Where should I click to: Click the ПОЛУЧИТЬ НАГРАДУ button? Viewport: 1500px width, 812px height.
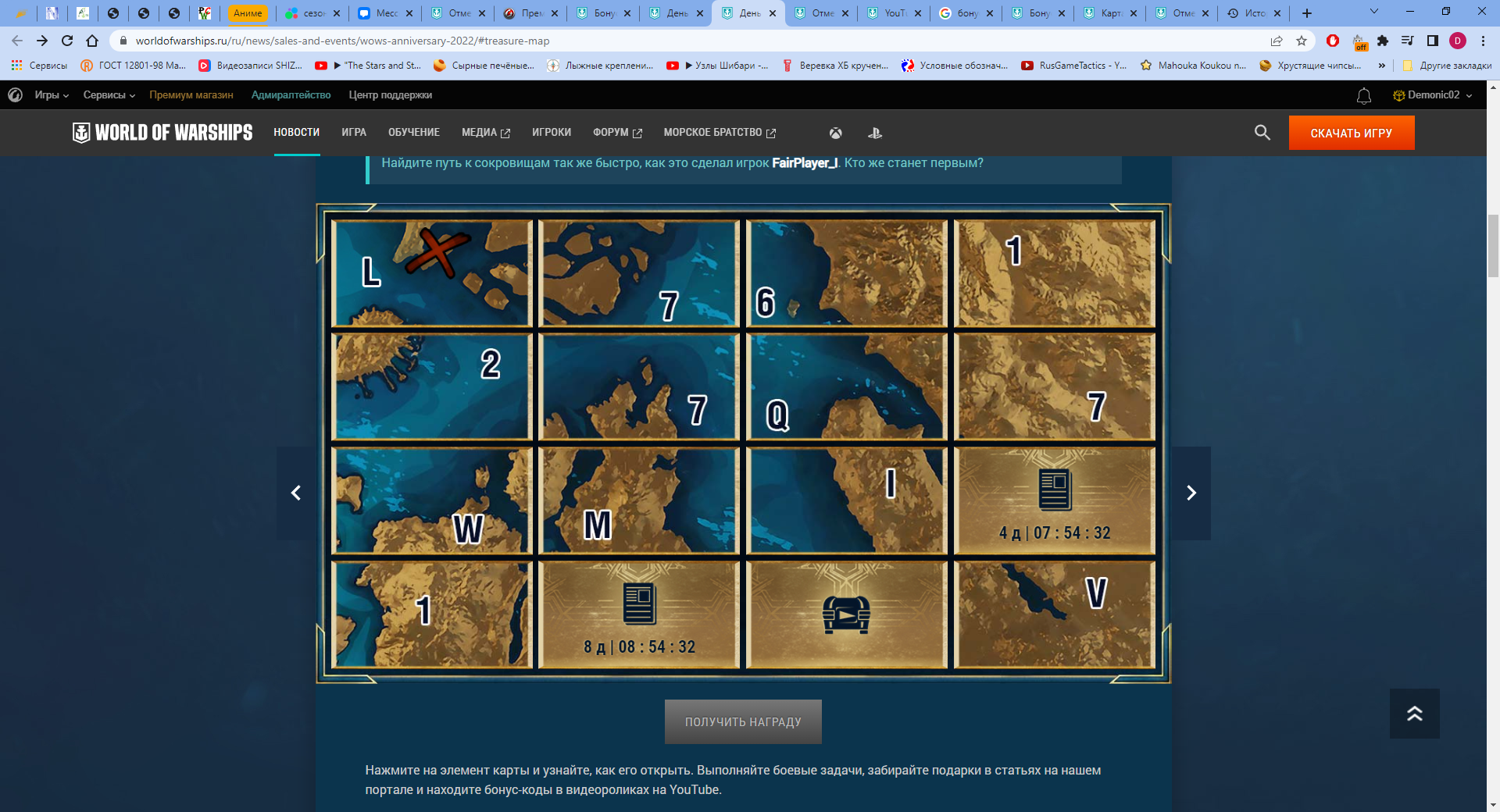pyautogui.click(x=742, y=722)
